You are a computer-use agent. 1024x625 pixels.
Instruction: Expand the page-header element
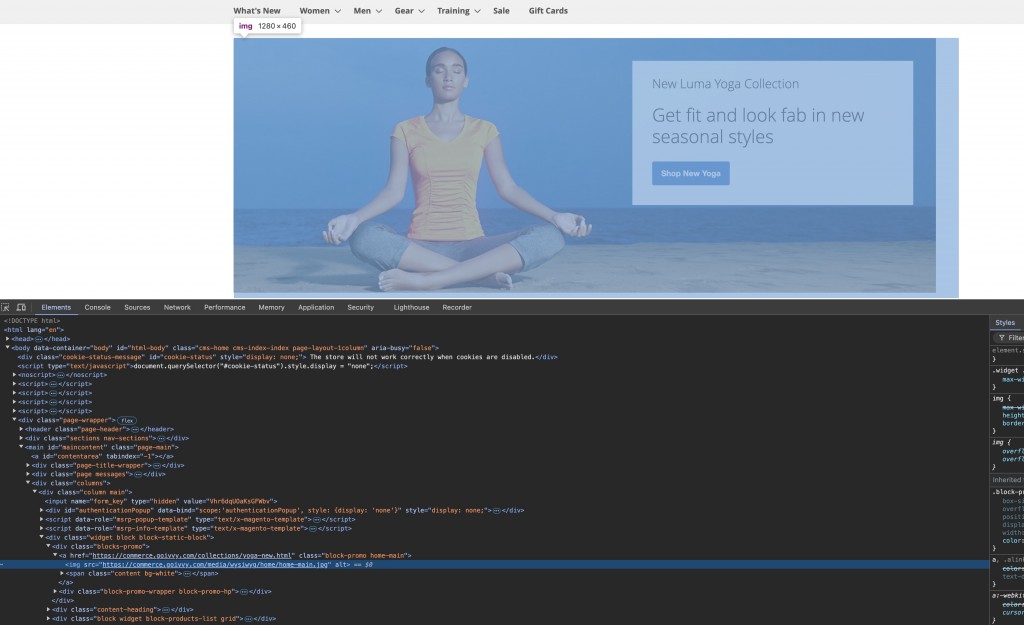(x=22, y=429)
